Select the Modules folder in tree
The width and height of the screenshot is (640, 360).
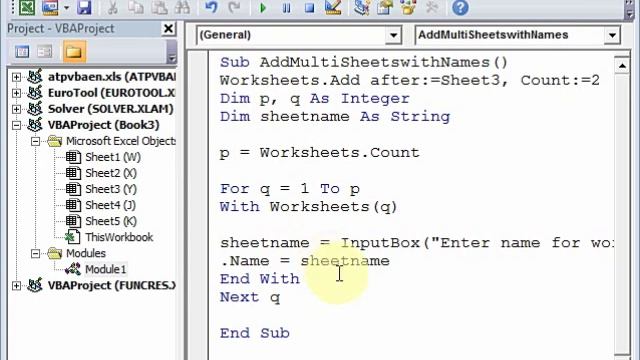pyautogui.click(x=86, y=253)
